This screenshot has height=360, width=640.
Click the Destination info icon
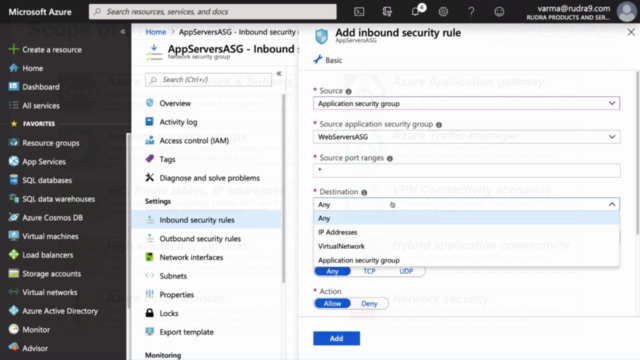click(x=364, y=192)
